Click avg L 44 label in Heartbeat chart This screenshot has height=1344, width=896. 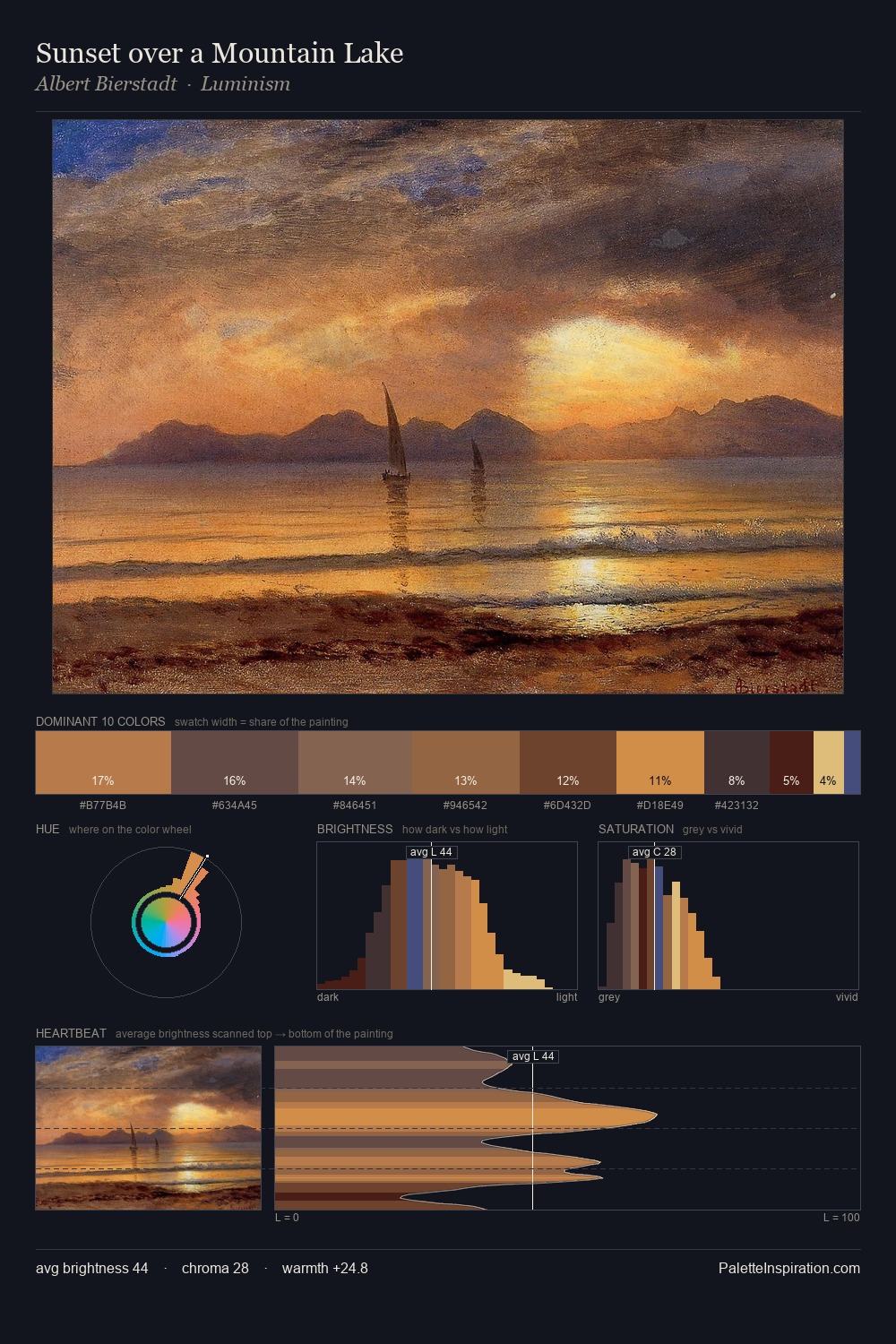[533, 1056]
